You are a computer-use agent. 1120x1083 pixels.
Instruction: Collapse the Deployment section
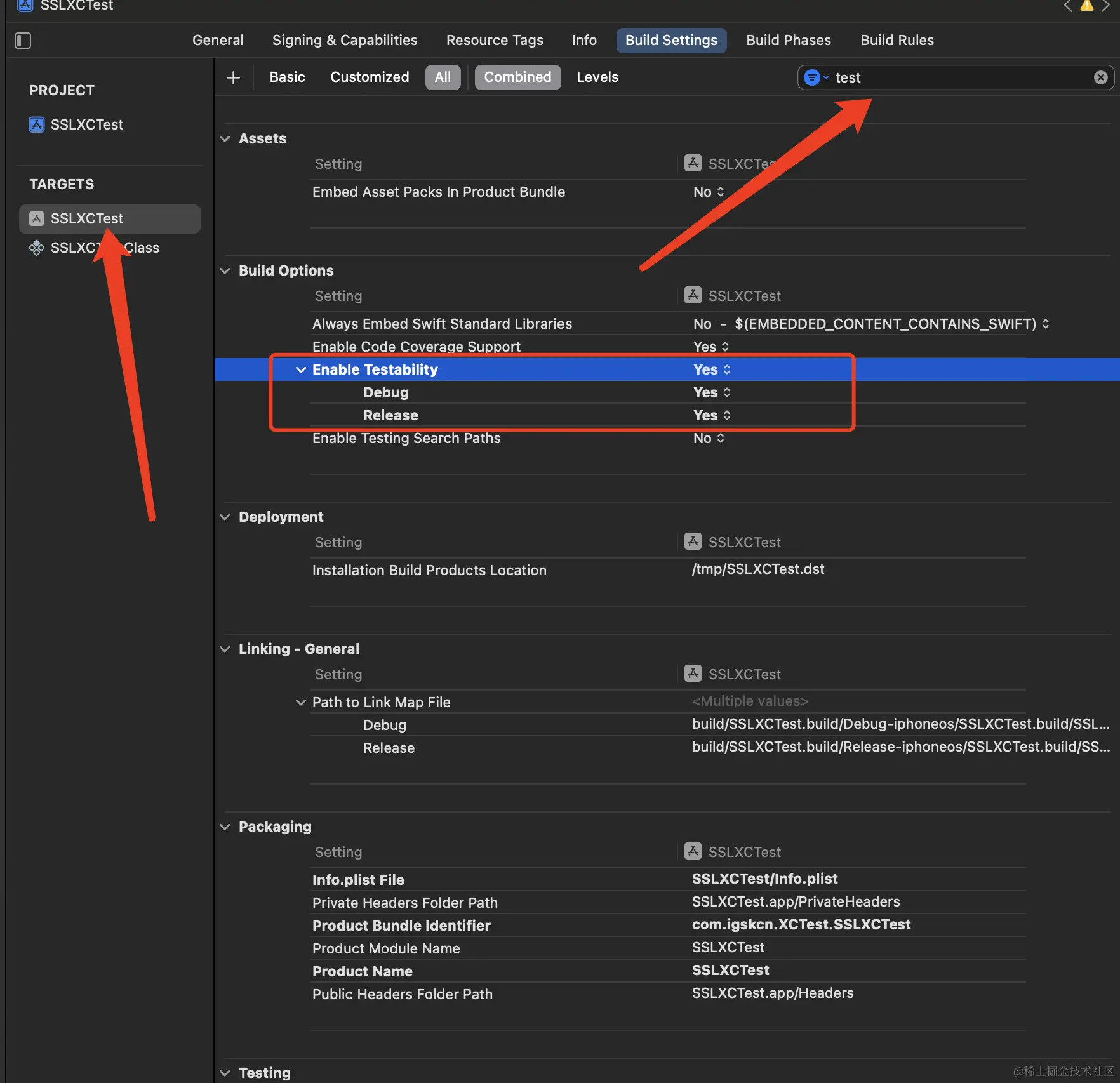click(225, 517)
